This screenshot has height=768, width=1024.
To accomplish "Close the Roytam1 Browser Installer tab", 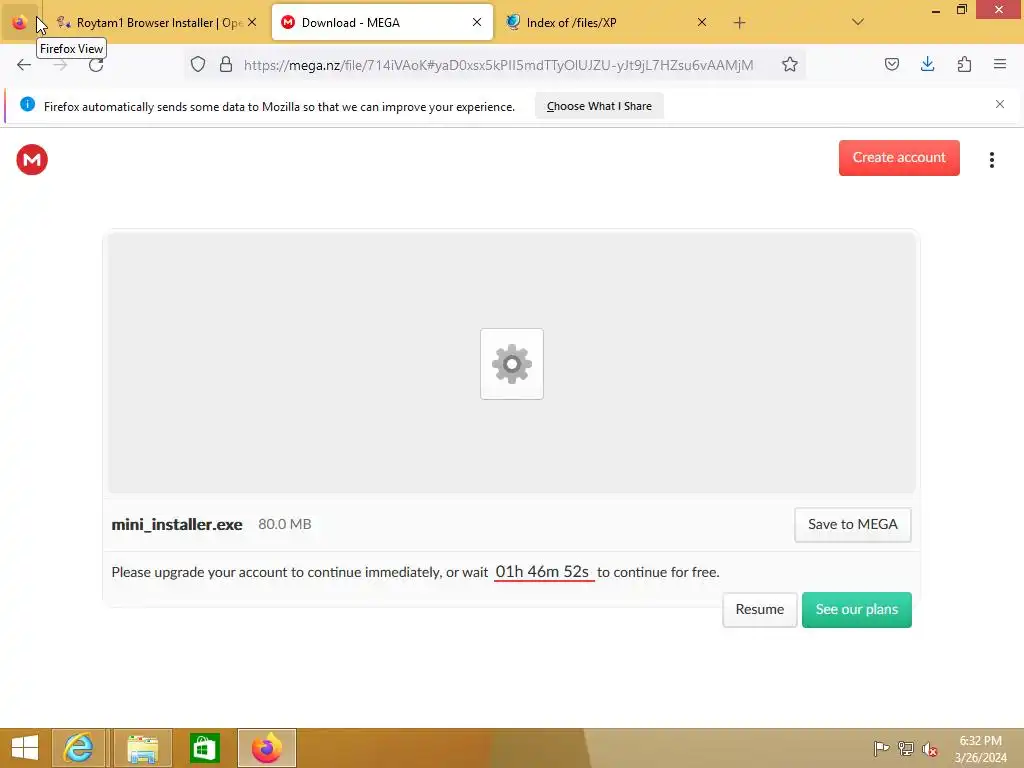I will click(x=252, y=22).
